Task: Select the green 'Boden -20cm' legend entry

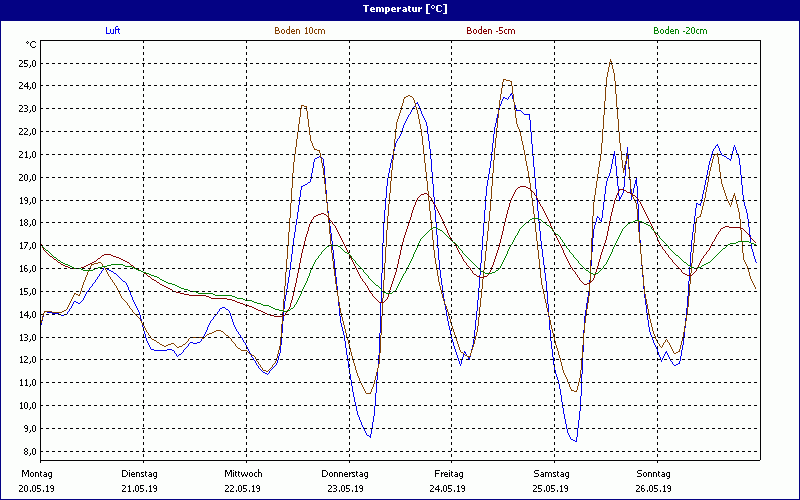Action: click(x=680, y=31)
